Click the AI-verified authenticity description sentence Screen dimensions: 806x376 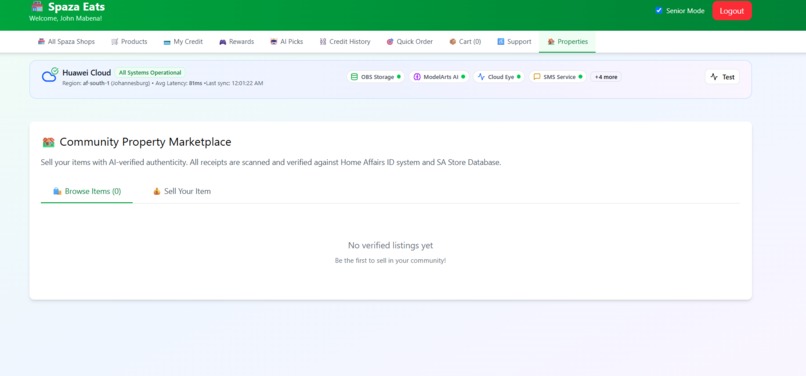pyautogui.click(x=271, y=163)
